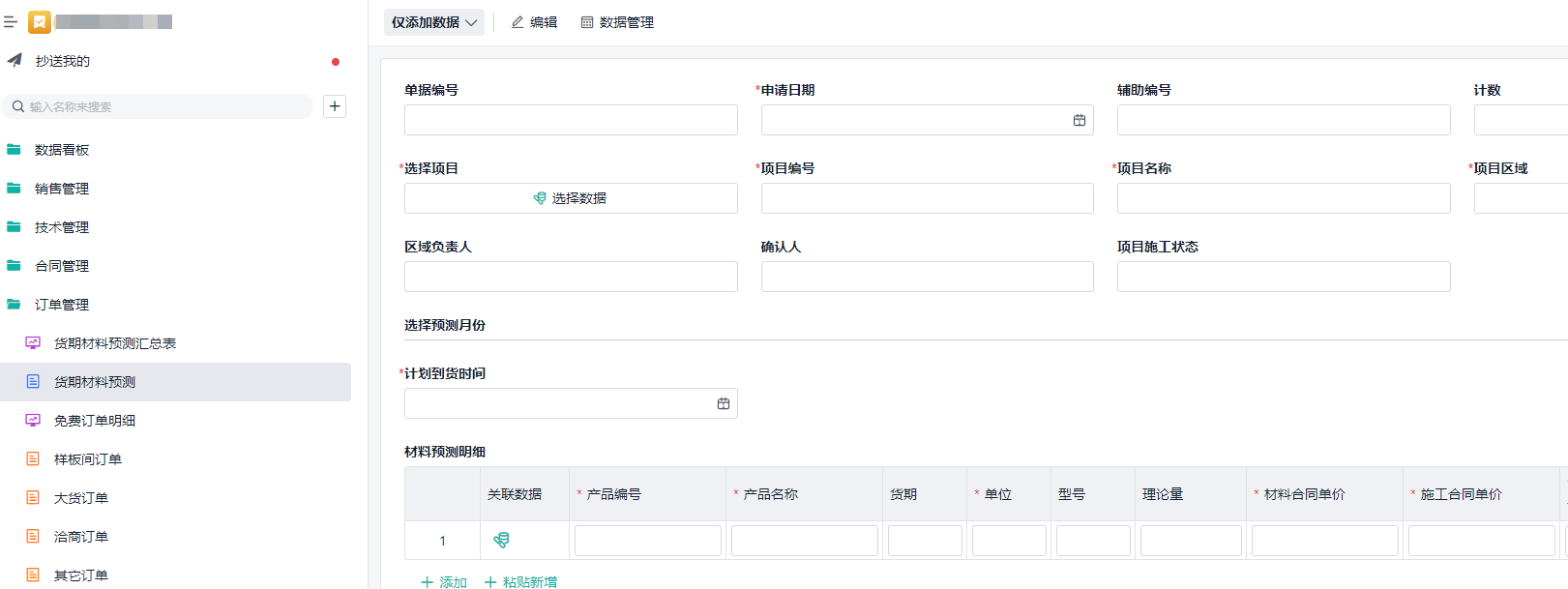Image resolution: width=1568 pixels, height=589 pixels.
Task: Open 抄送我的 in the sidebar
Action: pos(62,61)
